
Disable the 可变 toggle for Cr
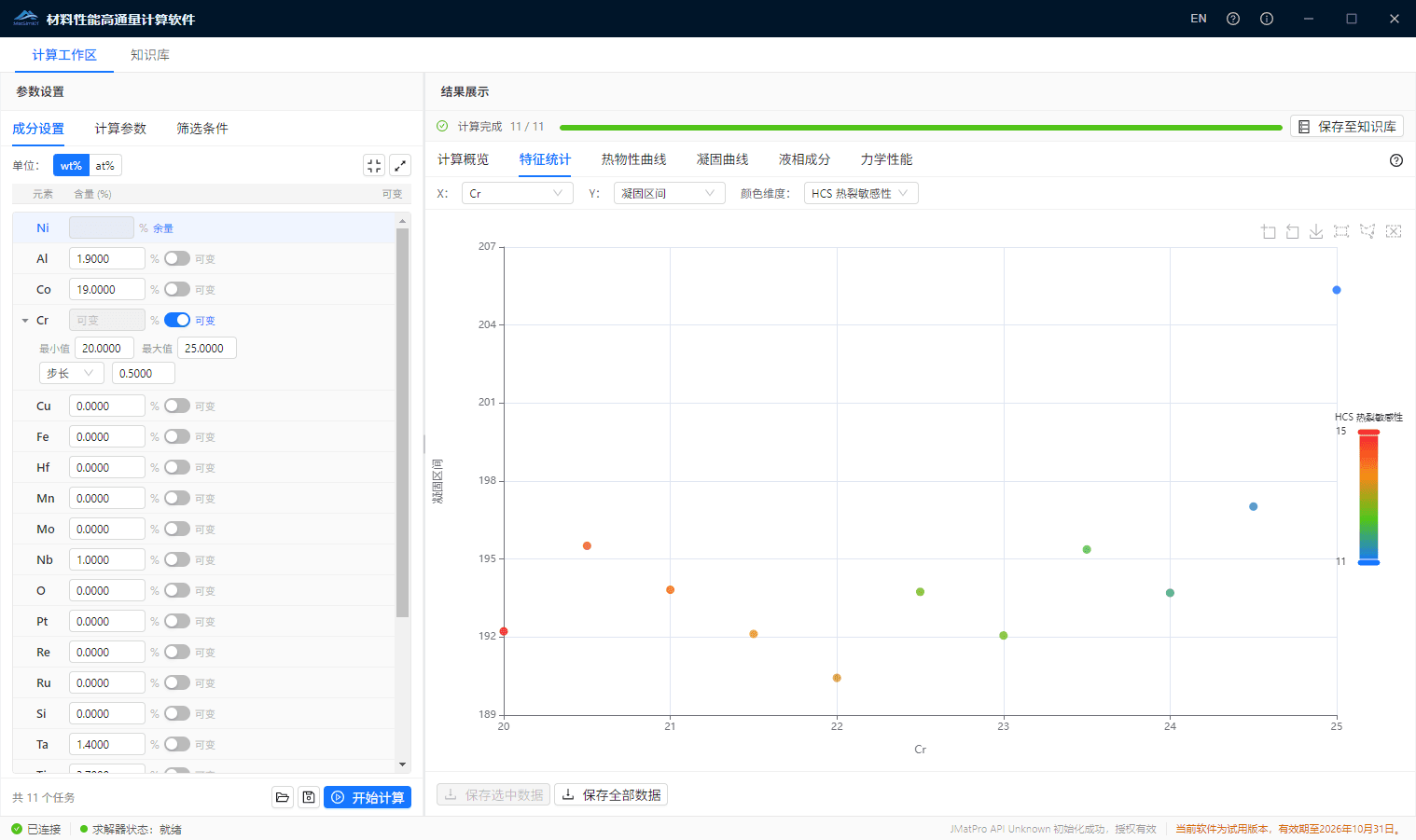[x=177, y=320]
